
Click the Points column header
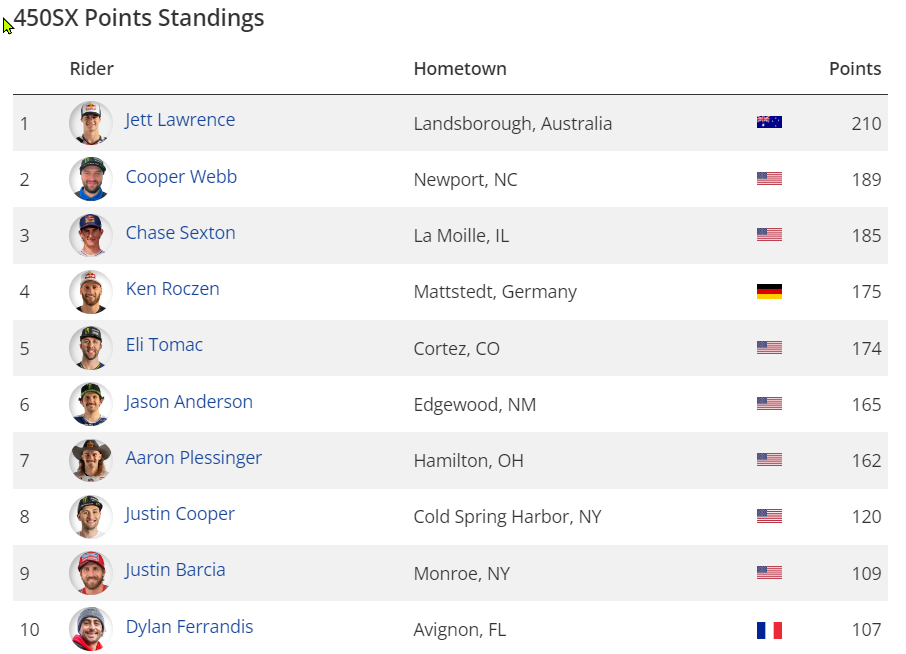855,69
